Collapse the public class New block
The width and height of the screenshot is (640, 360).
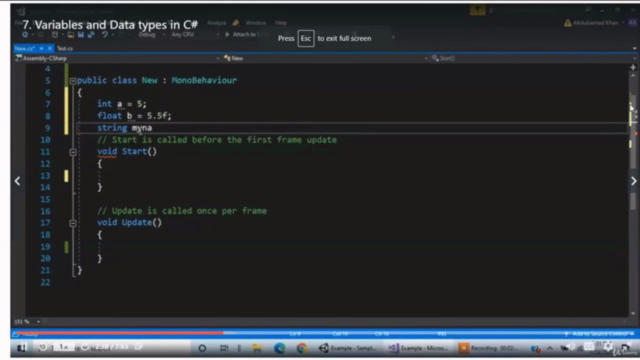click(73, 81)
